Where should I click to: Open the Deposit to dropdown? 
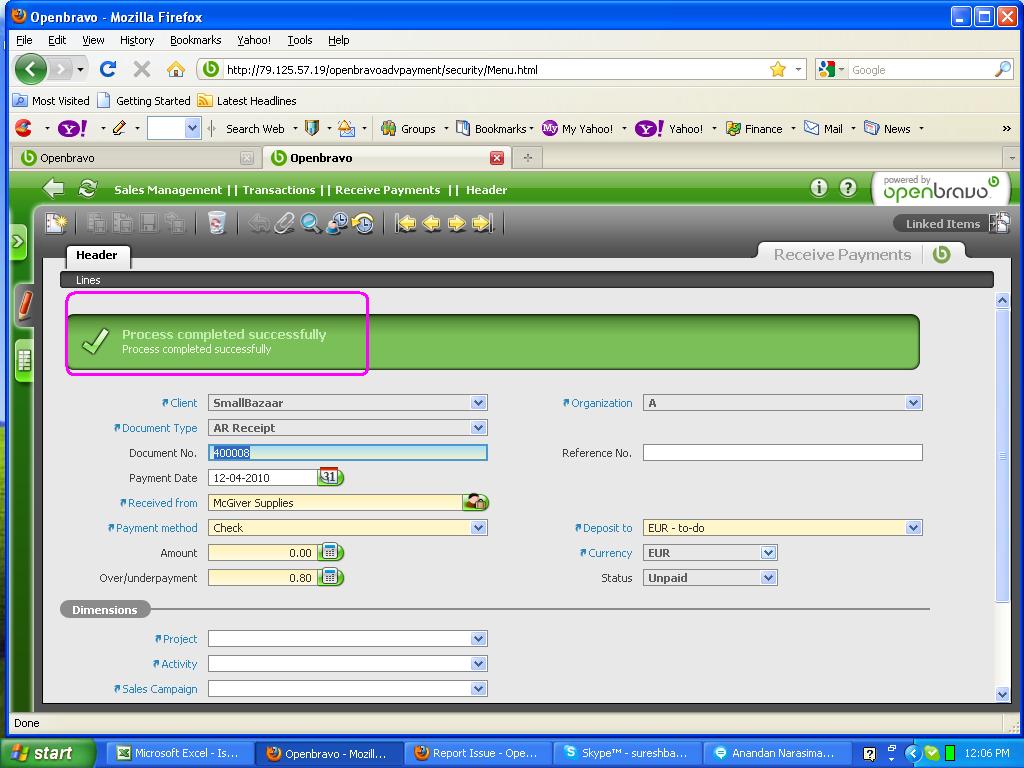click(913, 528)
